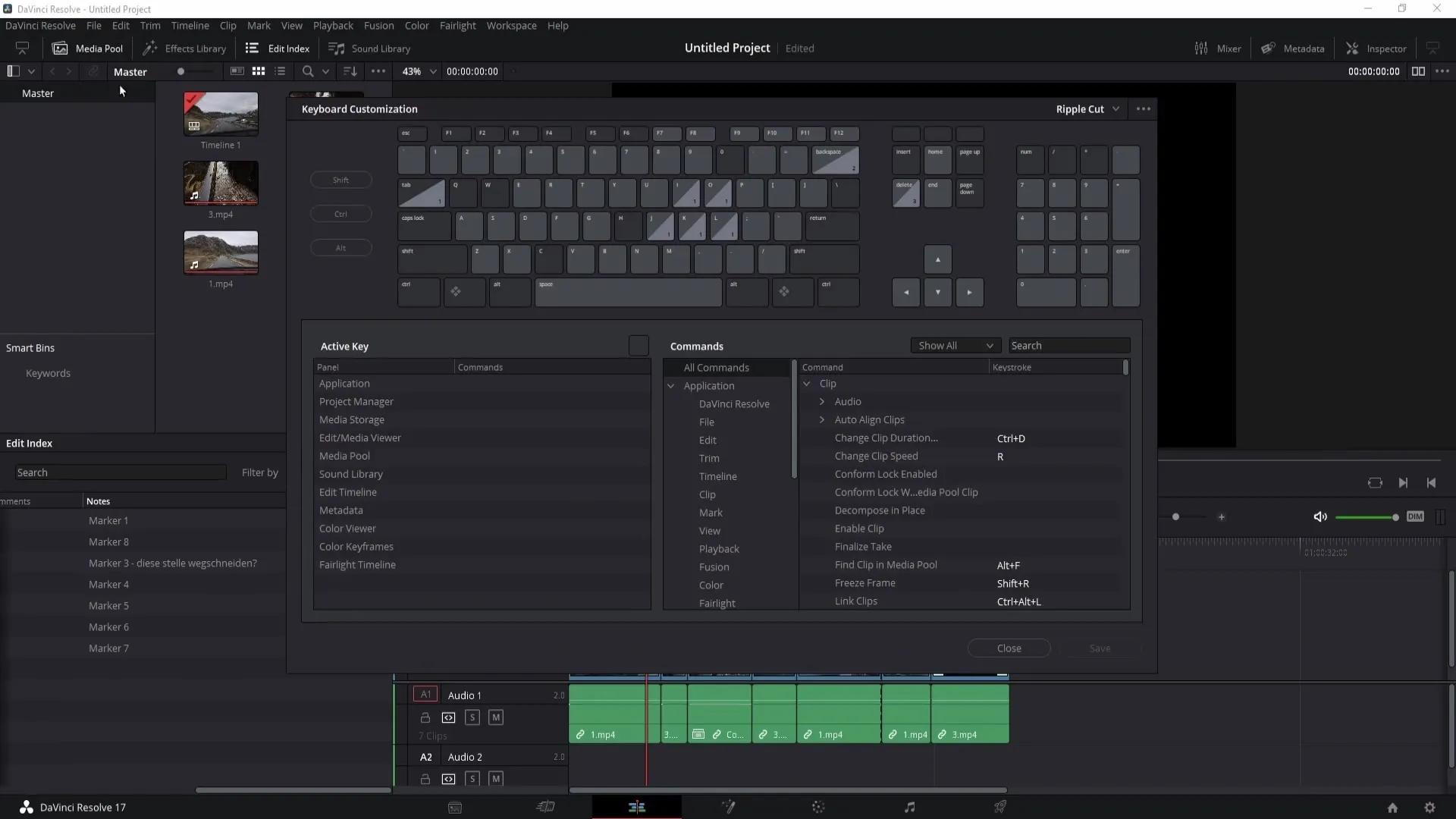
Task: Toggle A1 track destination selector
Action: [425, 695]
